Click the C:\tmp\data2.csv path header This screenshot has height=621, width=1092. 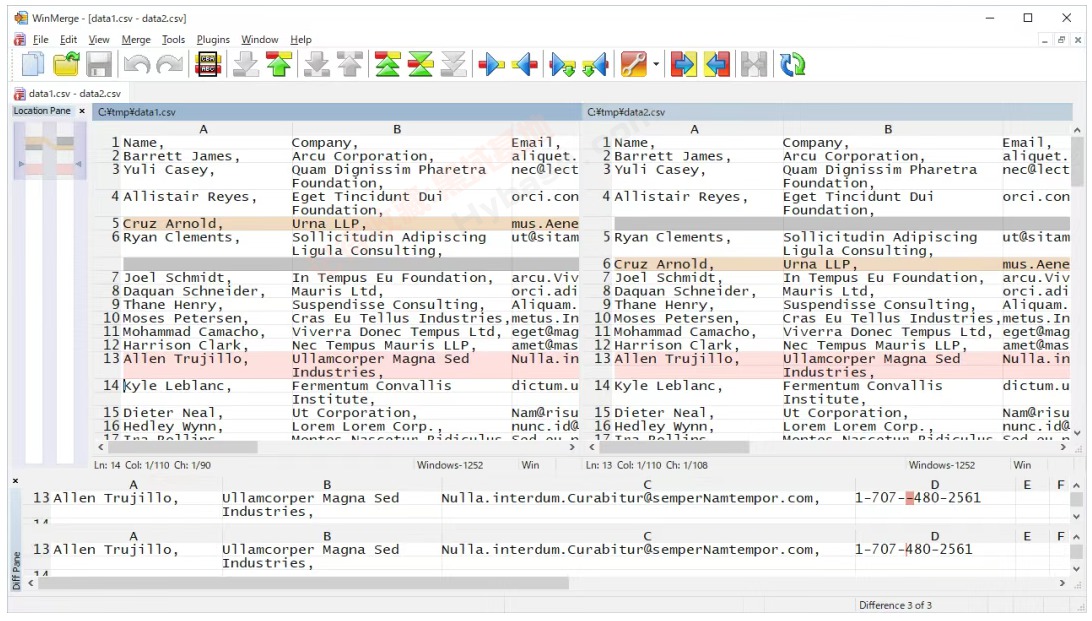pos(827,111)
